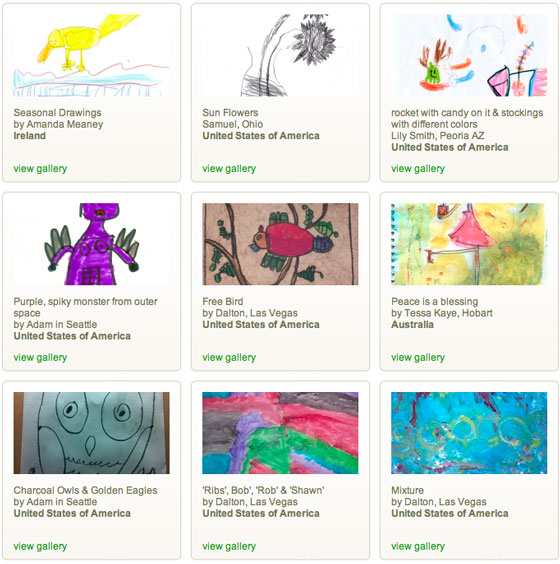Open the yellow bird Seasonal Drawings thumbnail
The width and height of the screenshot is (560, 564).
tap(91, 55)
